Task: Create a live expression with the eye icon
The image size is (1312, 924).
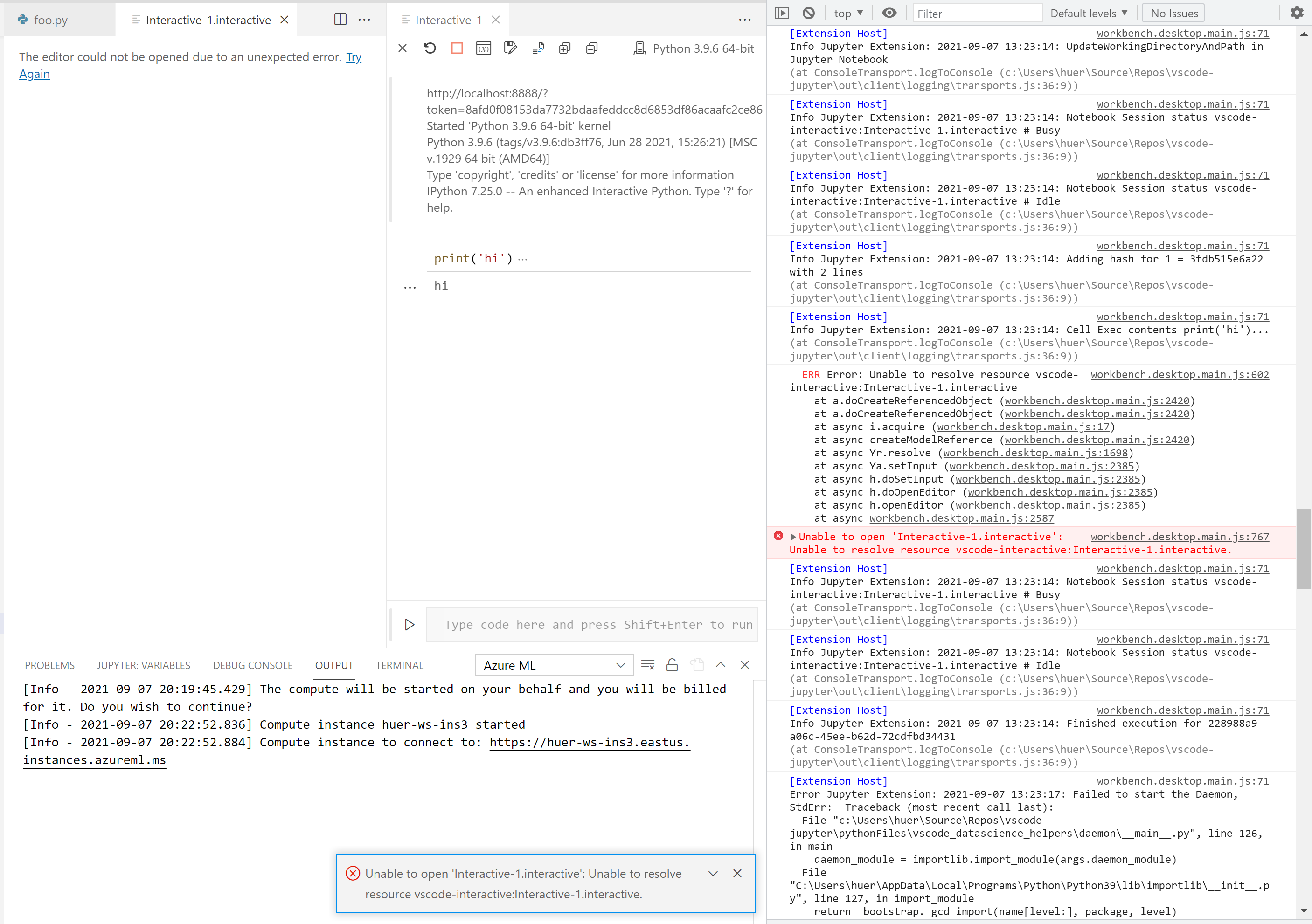Action: coord(889,12)
